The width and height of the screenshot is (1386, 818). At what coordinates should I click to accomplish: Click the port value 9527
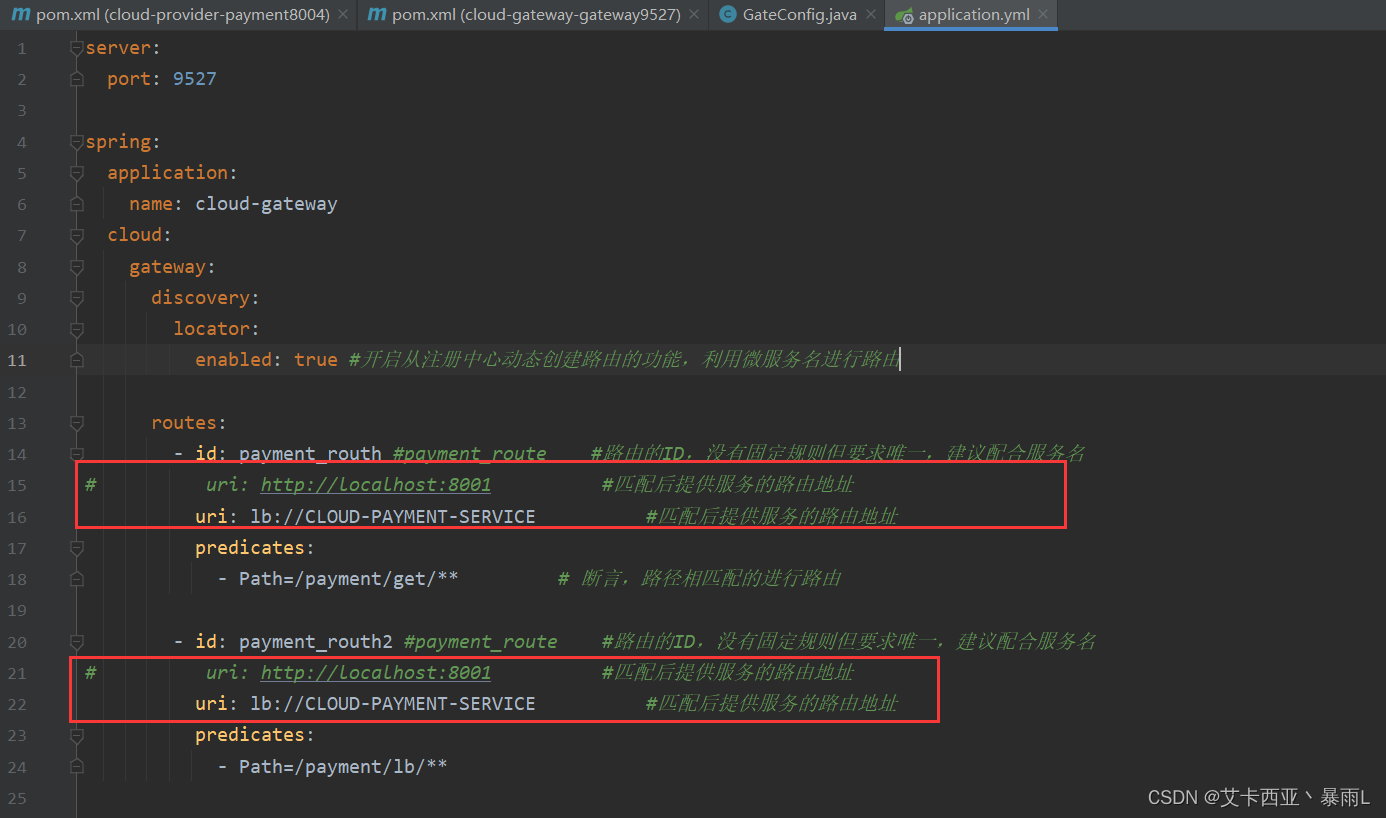[195, 79]
